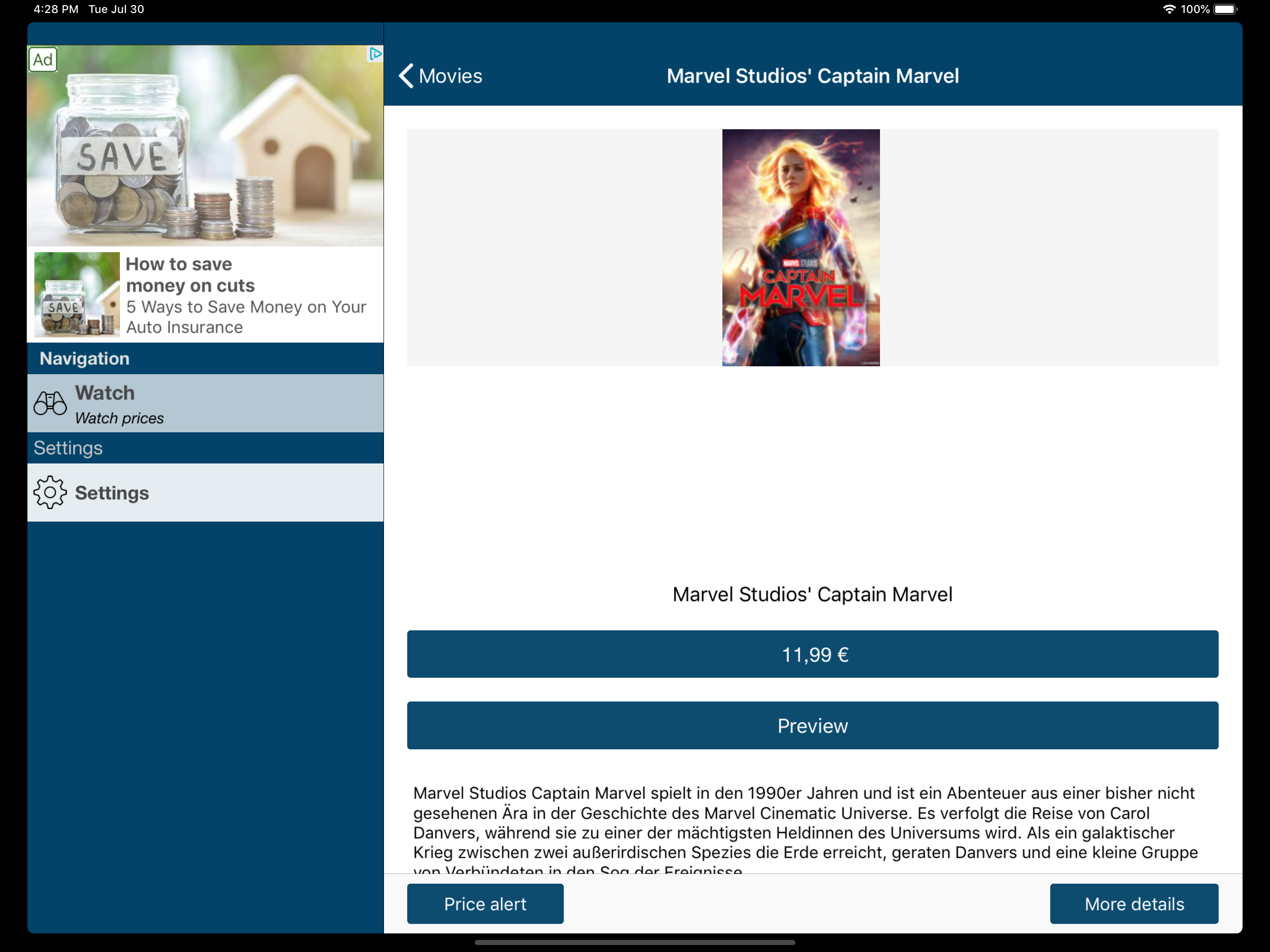The height and width of the screenshot is (952, 1270).
Task: Tap the back chevron arrow icon
Action: (406, 76)
